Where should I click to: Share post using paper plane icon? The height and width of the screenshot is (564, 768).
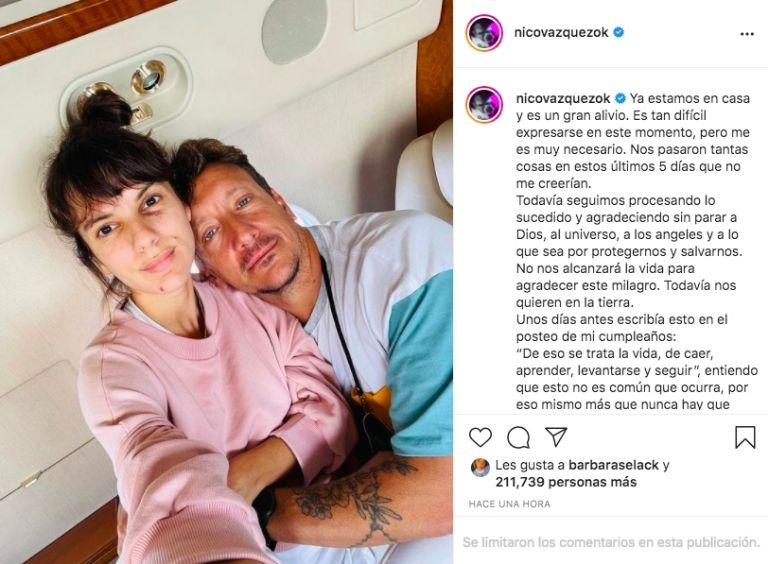click(x=556, y=437)
